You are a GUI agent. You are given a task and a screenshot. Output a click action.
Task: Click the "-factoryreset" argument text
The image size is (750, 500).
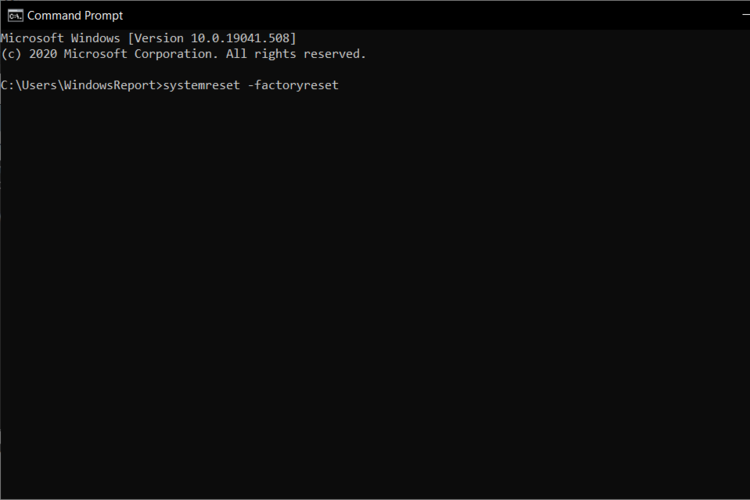tap(293, 85)
